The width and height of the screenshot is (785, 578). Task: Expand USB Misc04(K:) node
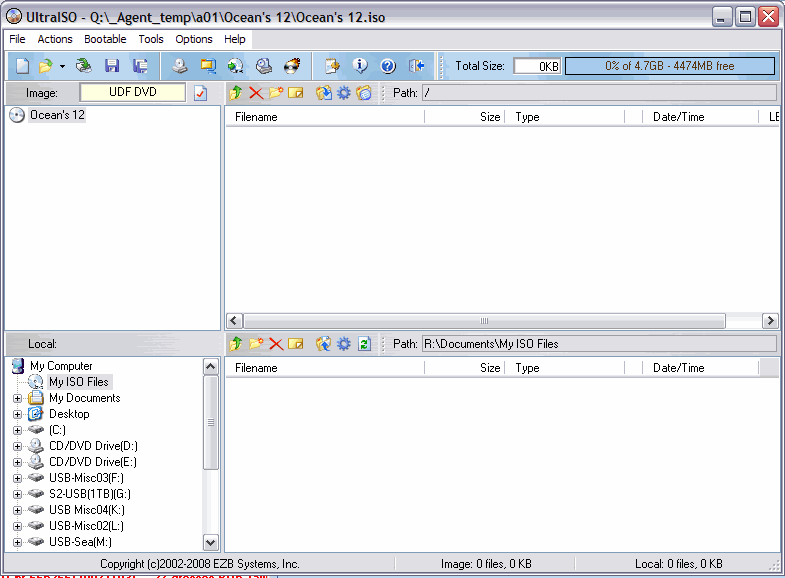pos(18,510)
